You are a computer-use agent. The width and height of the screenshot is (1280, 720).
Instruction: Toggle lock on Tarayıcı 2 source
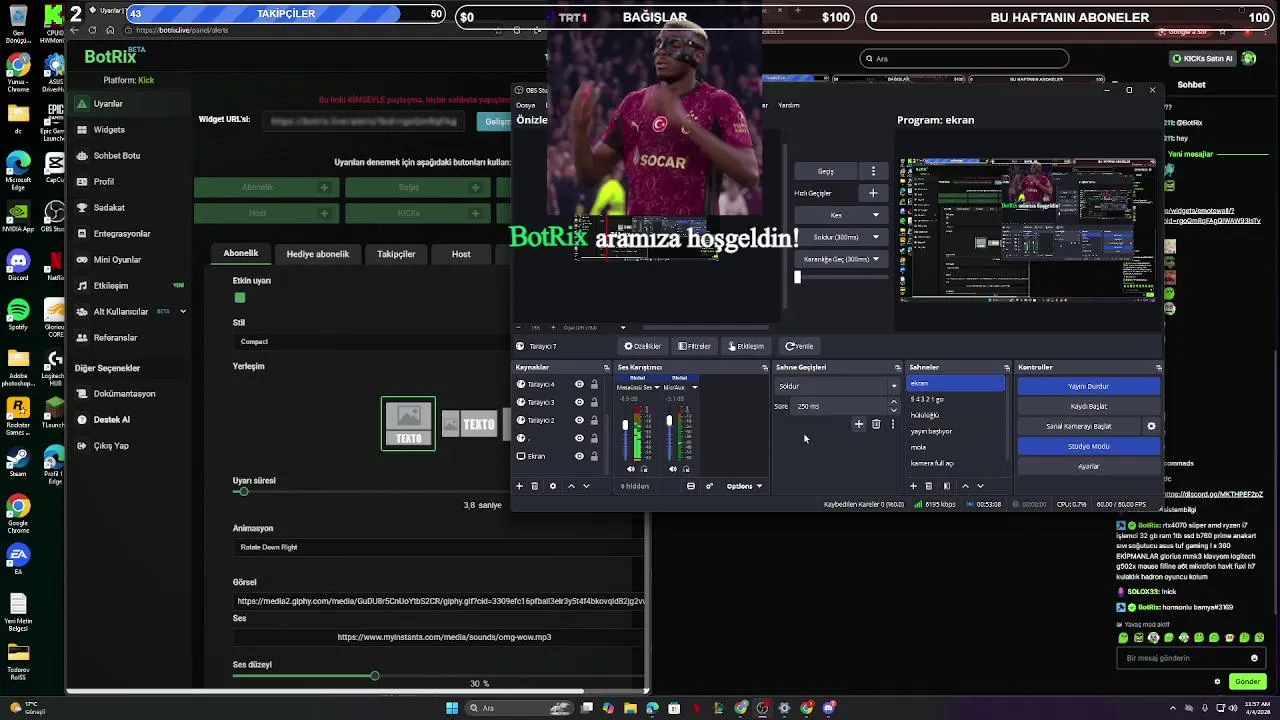[x=594, y=420]
